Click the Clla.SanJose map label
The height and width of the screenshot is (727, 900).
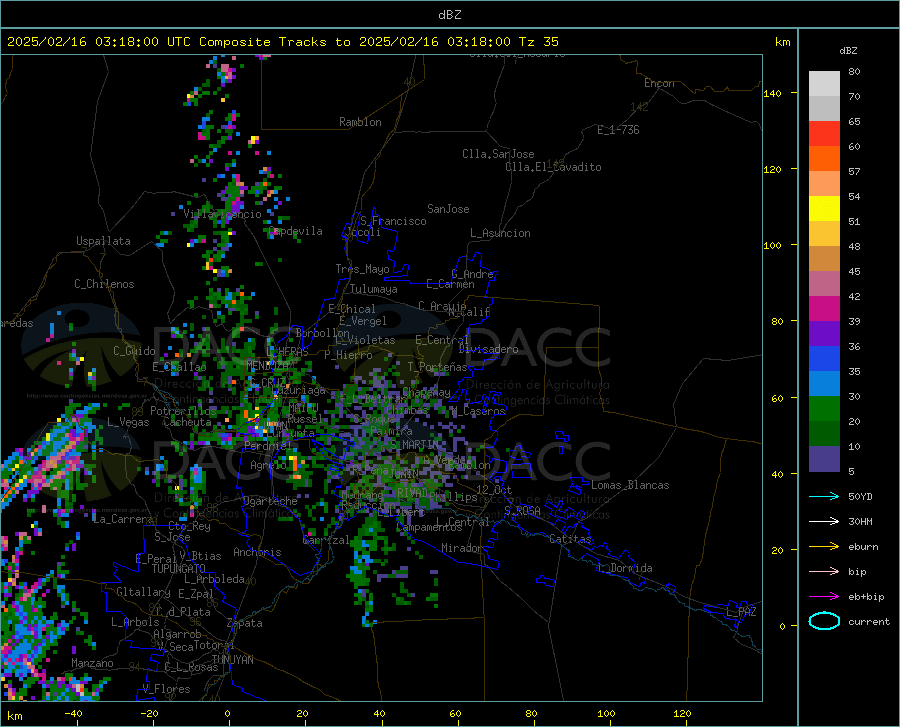[498, 154]
